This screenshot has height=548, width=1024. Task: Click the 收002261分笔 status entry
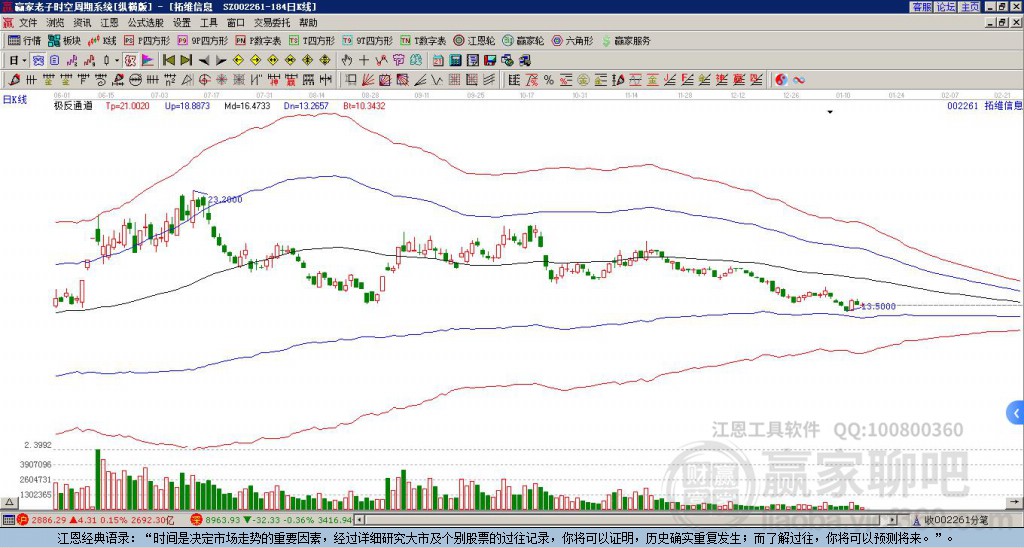(955, 520)
